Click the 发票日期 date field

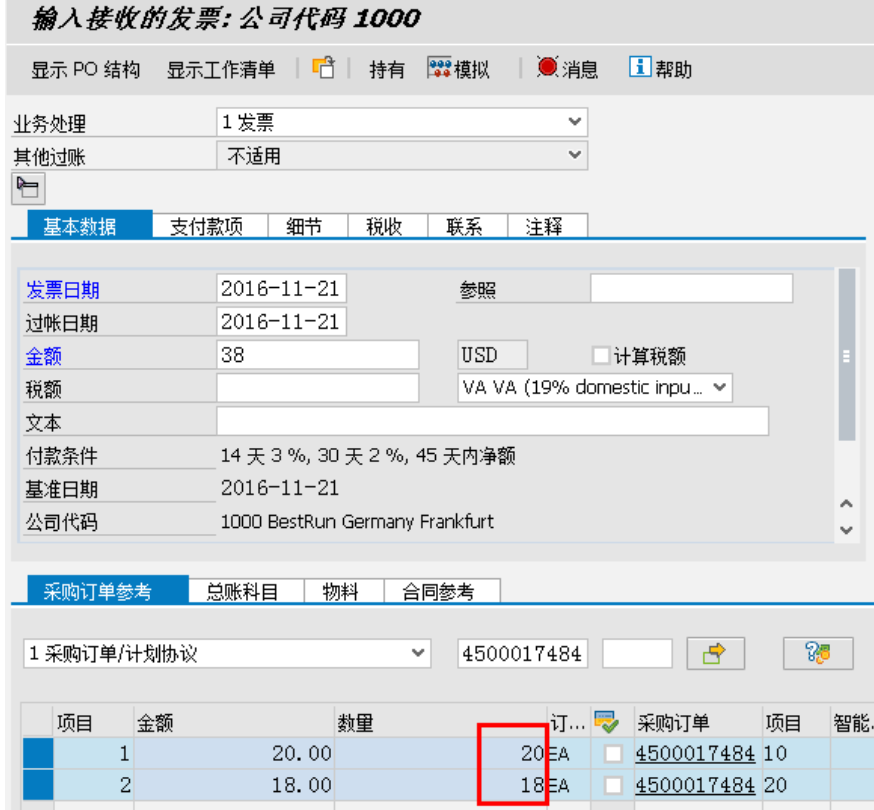pos(281,288)
